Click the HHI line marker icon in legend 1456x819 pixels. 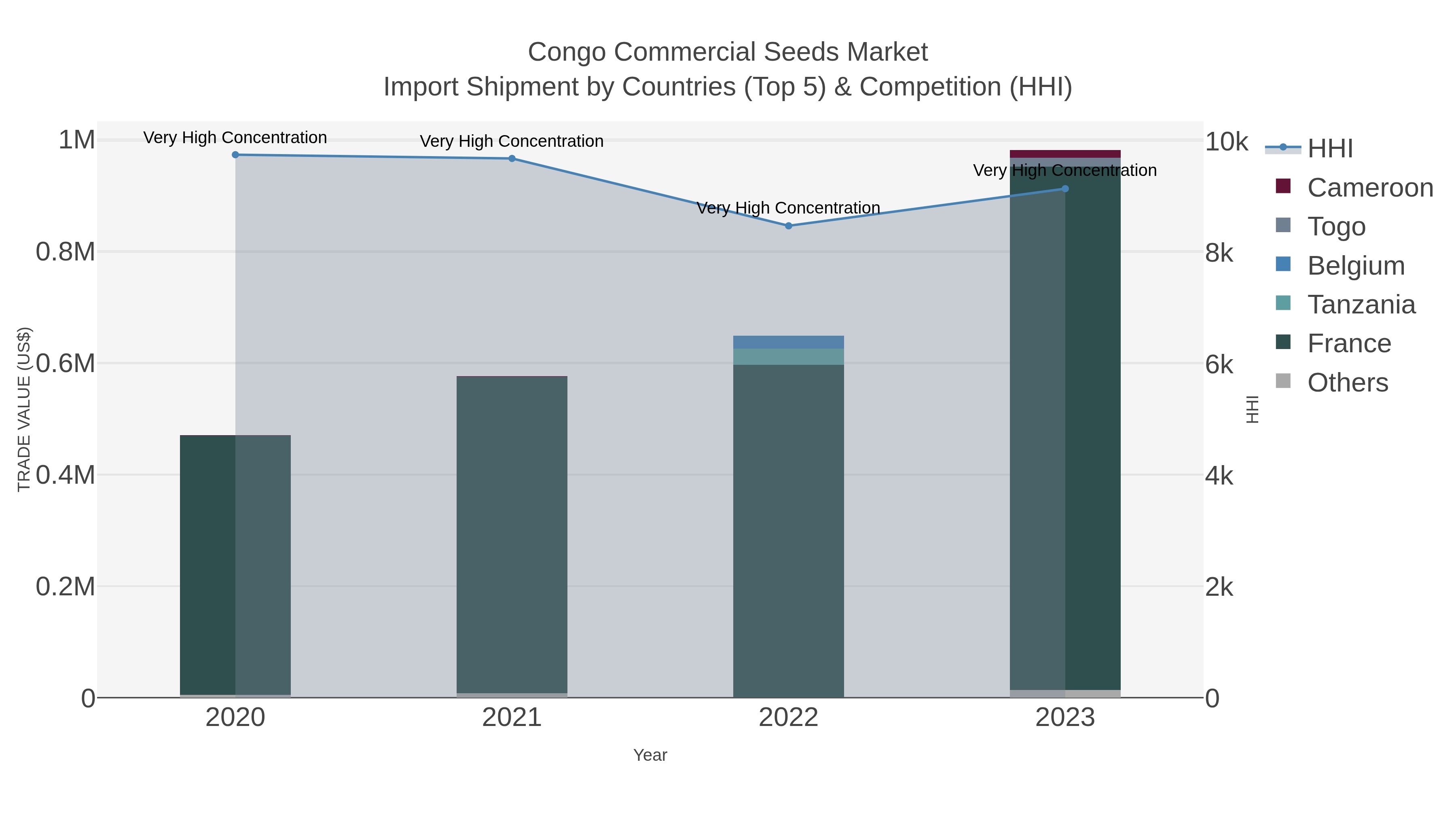[x=1283, y=148]
